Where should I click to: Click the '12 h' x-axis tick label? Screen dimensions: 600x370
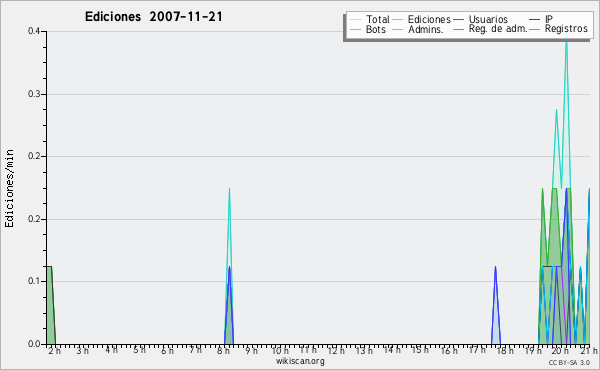tap(336, 350)
